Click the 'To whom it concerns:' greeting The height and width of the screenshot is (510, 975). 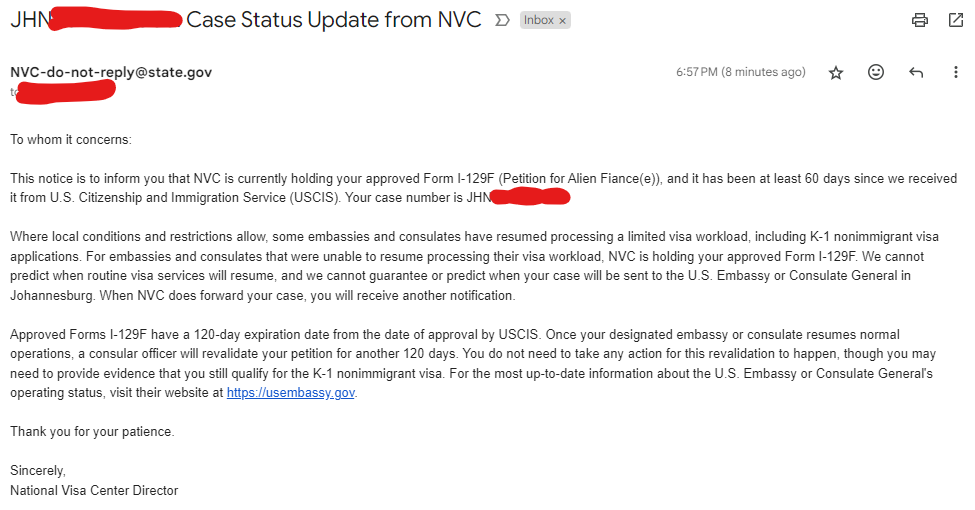pos(71,139)
